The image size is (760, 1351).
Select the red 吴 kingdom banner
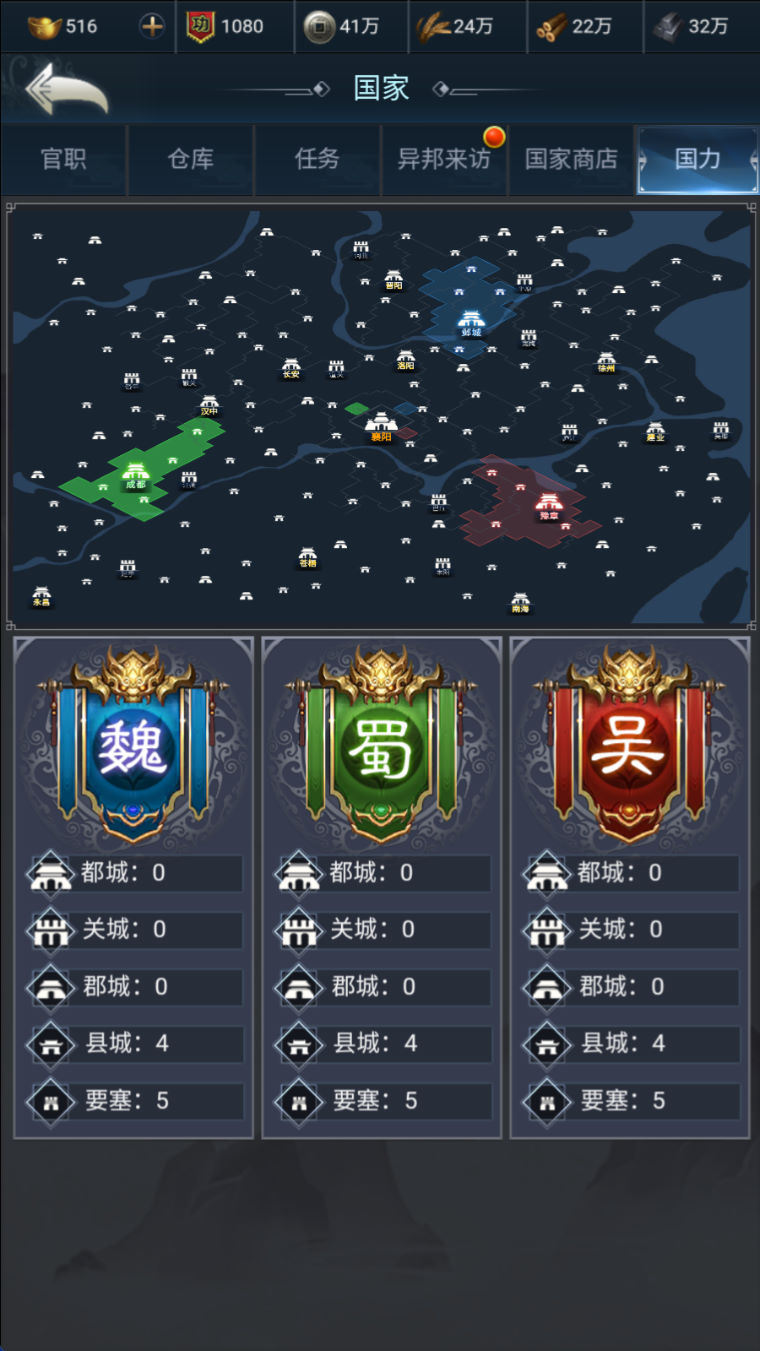[x=629, y=745]
